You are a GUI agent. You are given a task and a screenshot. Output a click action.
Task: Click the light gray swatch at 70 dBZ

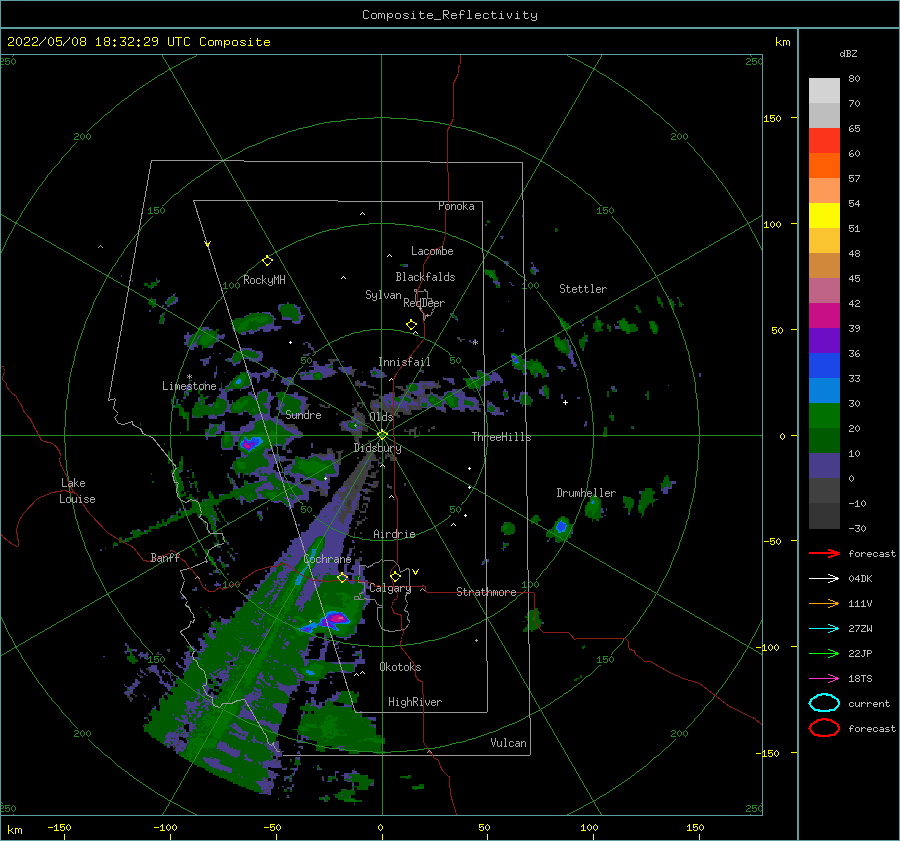click(x=824, y=91)
